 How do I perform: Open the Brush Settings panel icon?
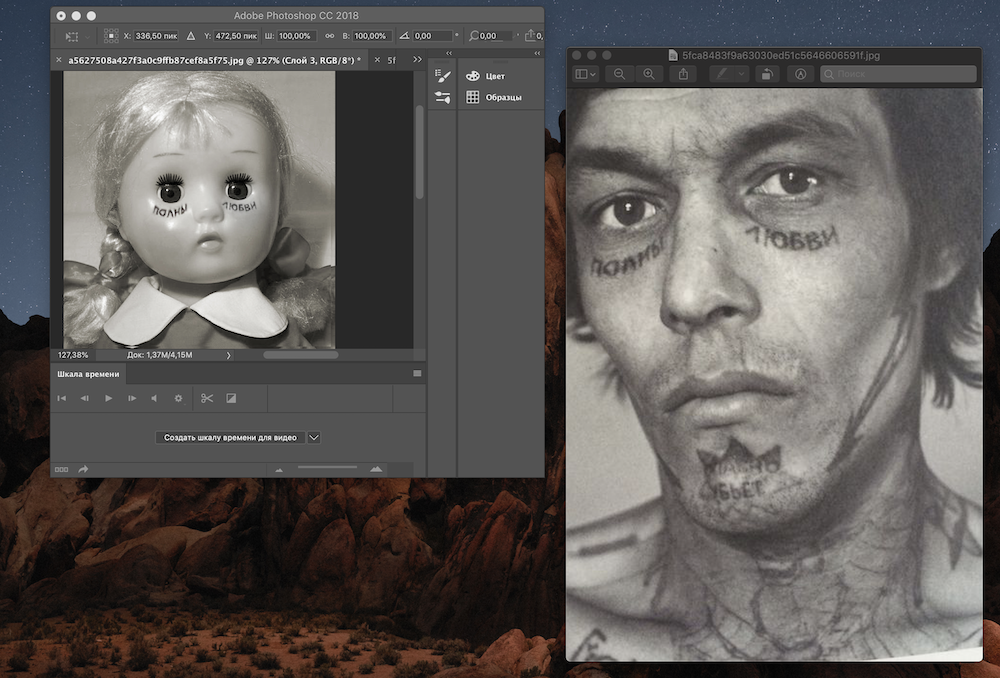[444, 76]
